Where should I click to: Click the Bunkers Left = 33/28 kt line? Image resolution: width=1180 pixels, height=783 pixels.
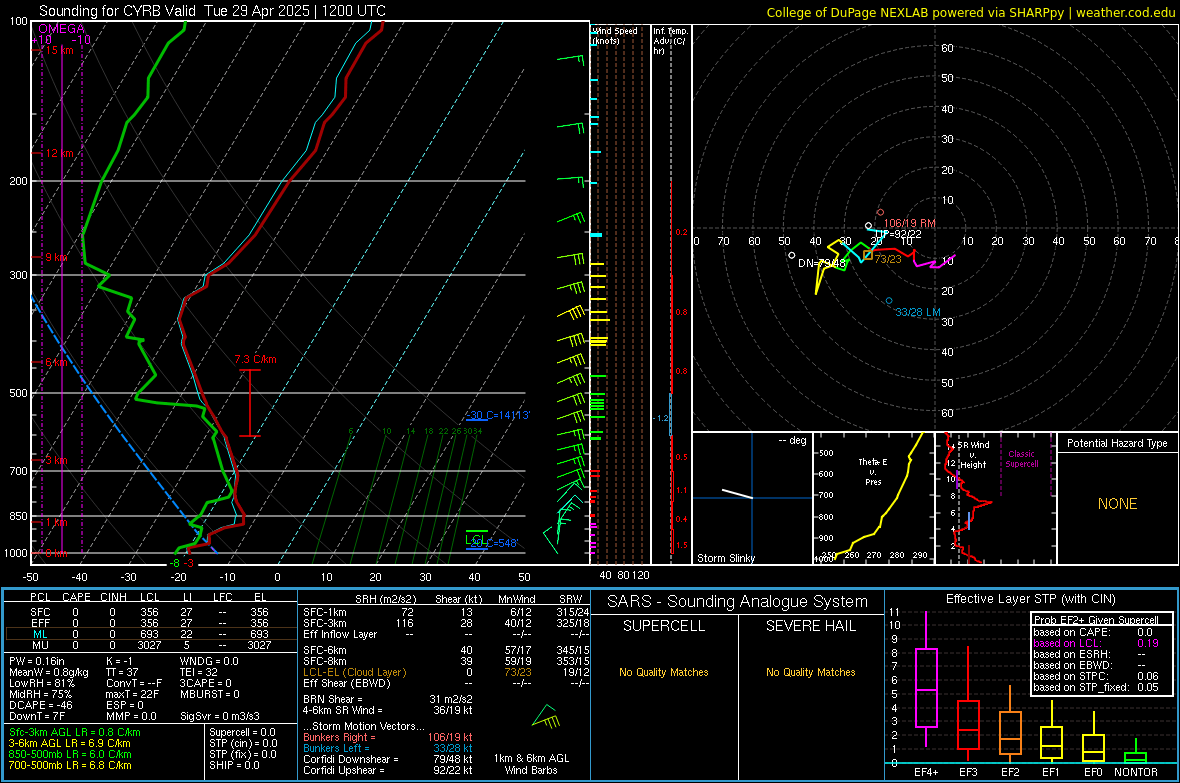click(x=388, y=748)
